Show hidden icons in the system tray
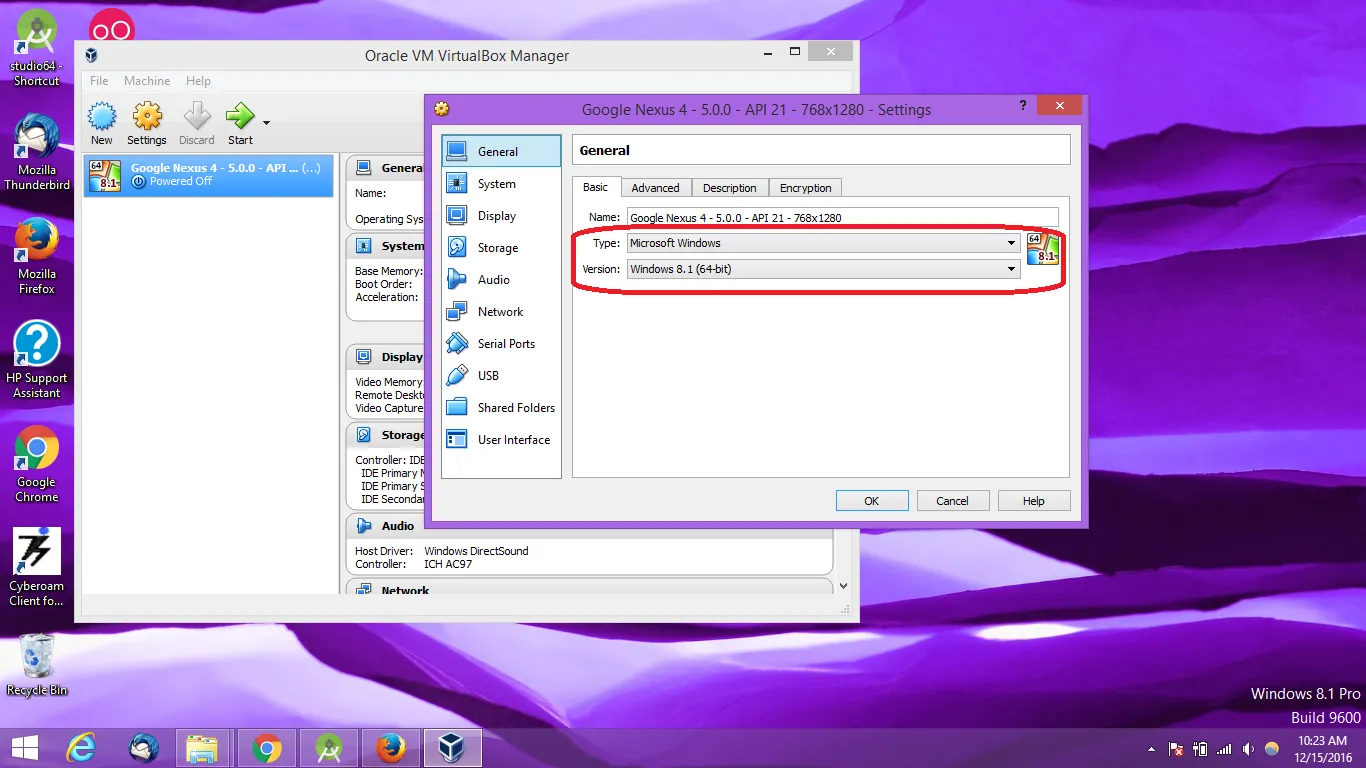Image resolution: width=1366 pixels, height=768 pixels. [x=1153, y=749]
